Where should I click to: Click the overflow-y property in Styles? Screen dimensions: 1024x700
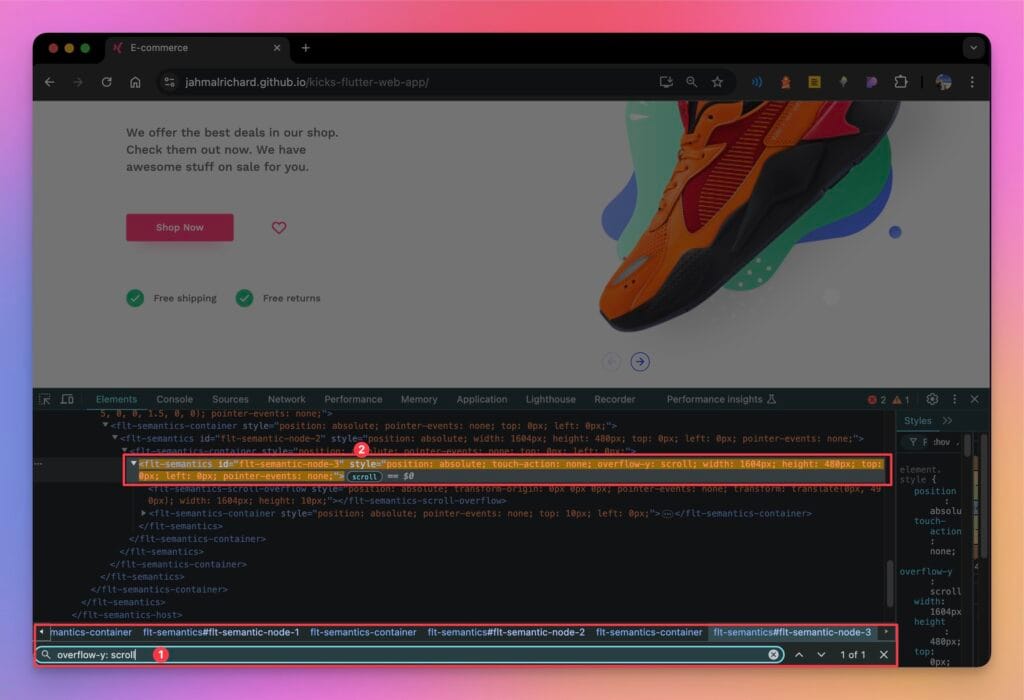coord(925,572)
